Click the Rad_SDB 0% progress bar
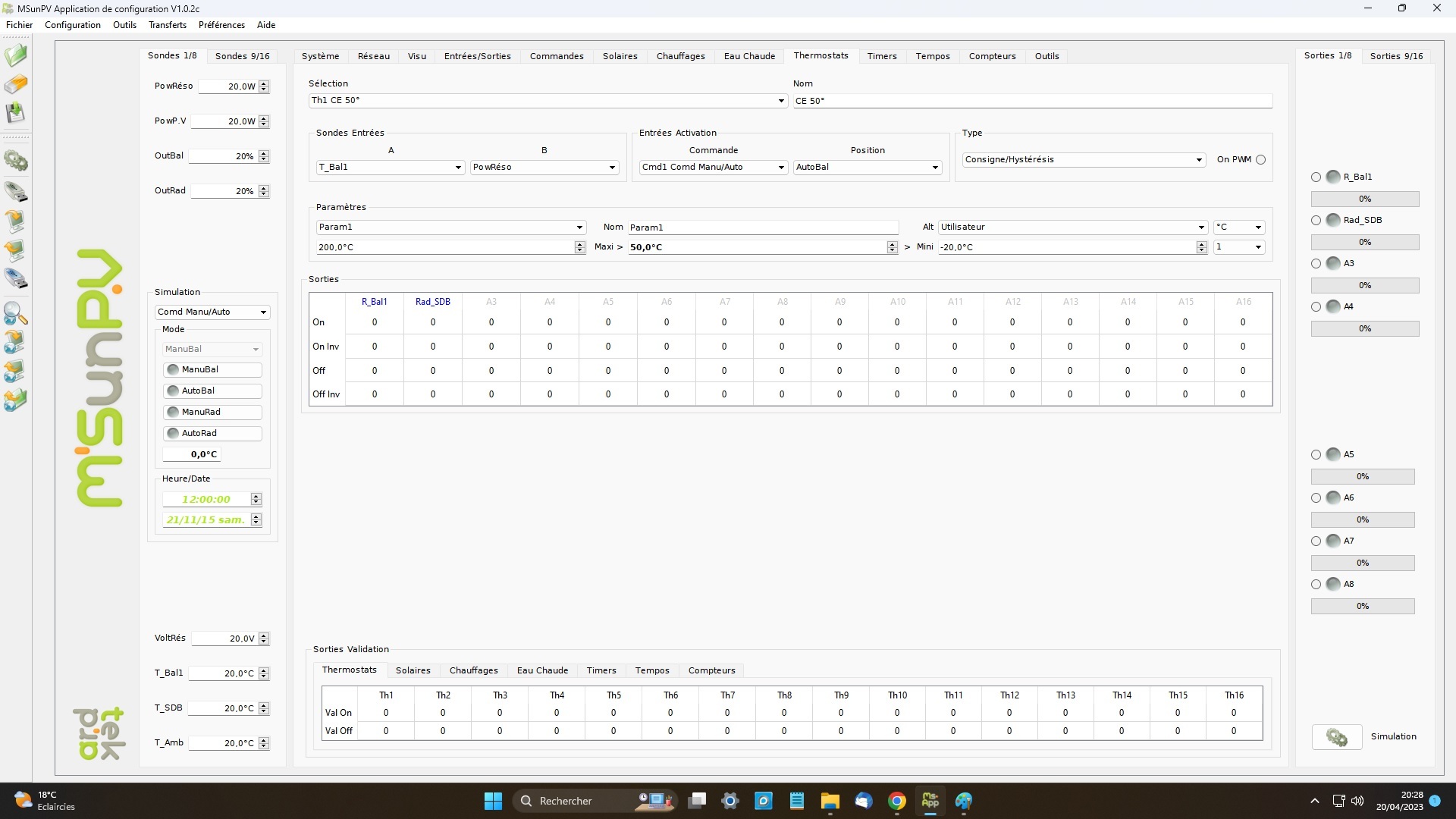This screenshot has width=1456, height=819. tap(1364, 242)
